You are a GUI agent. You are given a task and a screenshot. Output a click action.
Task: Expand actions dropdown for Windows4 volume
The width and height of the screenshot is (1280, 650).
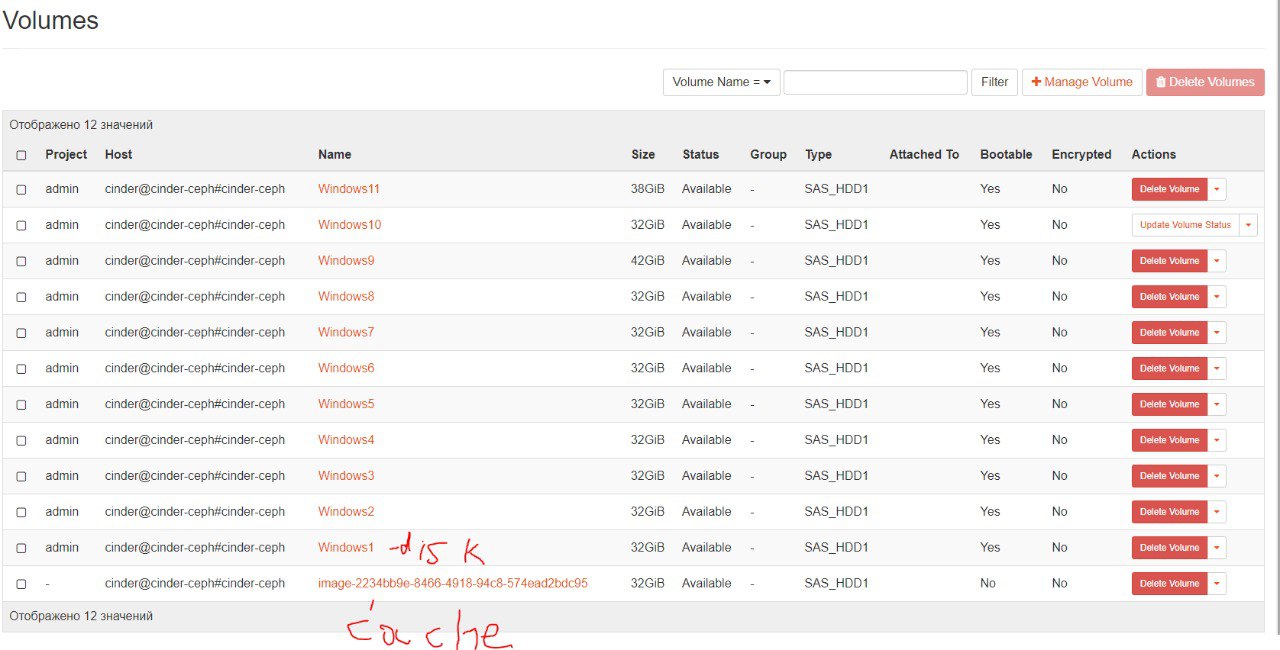(1217, 440)
